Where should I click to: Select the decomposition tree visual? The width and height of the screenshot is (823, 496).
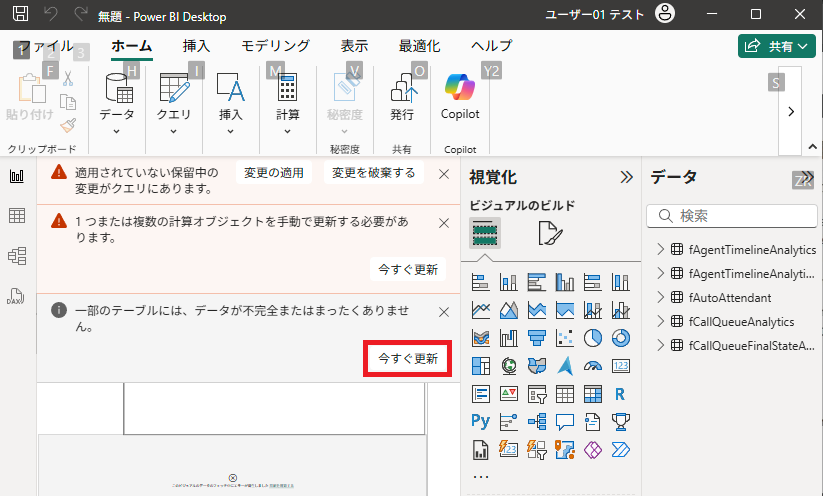536,421
